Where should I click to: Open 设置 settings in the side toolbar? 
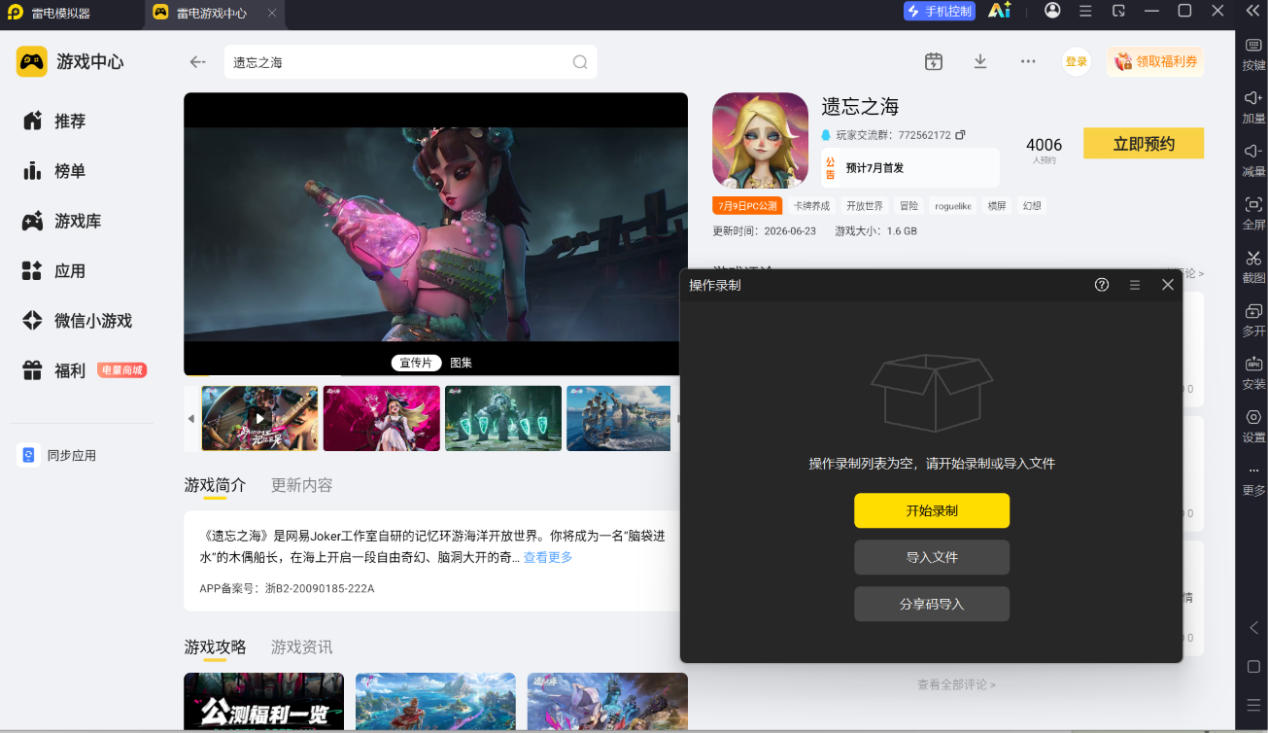pos(1253,425)
